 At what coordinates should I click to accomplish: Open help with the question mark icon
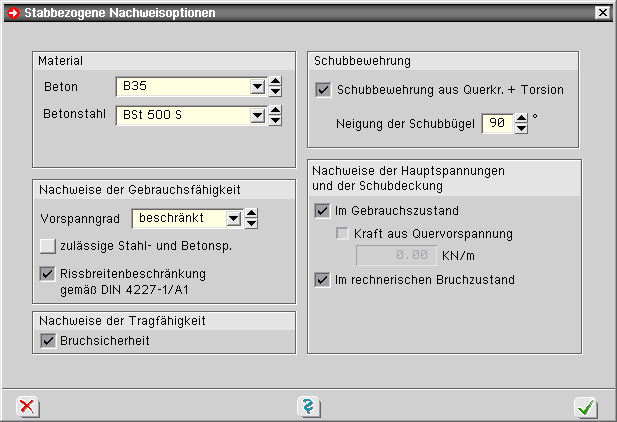coord(308,406)
